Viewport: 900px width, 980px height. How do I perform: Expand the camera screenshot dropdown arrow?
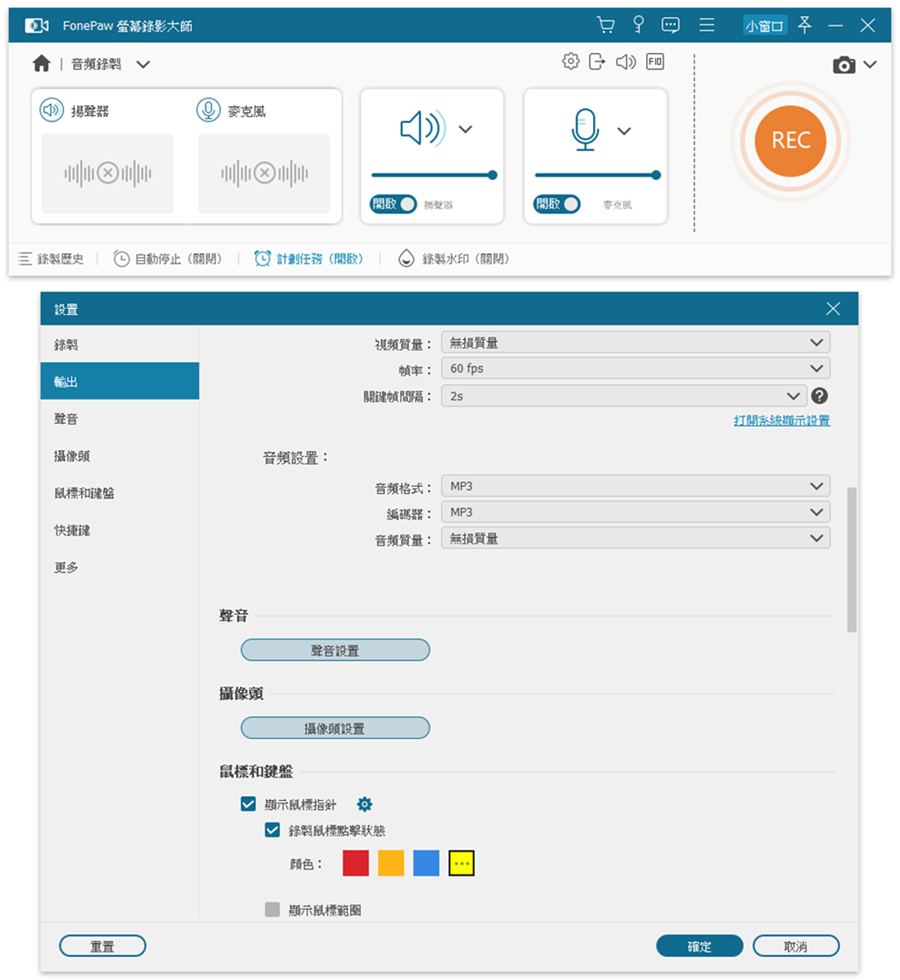[870, 64]
